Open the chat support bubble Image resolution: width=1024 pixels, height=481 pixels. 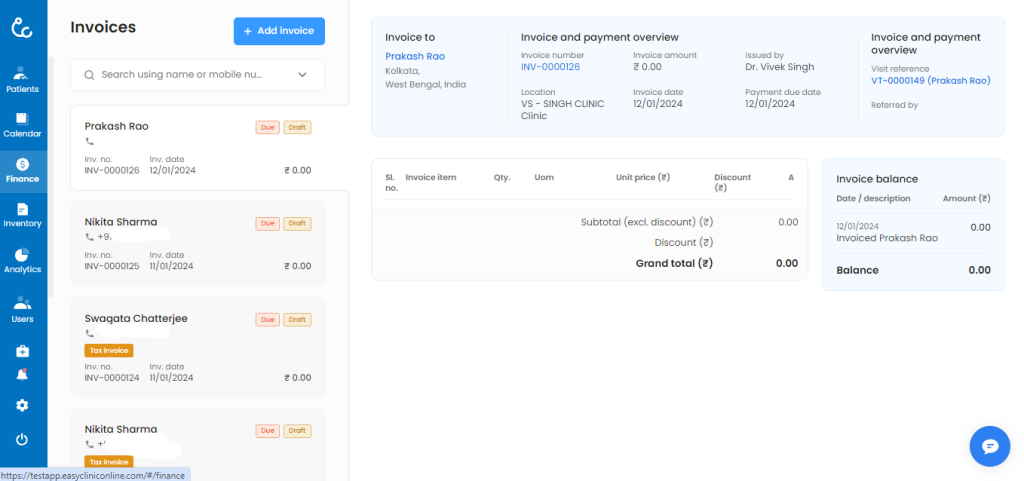[989, 446]
